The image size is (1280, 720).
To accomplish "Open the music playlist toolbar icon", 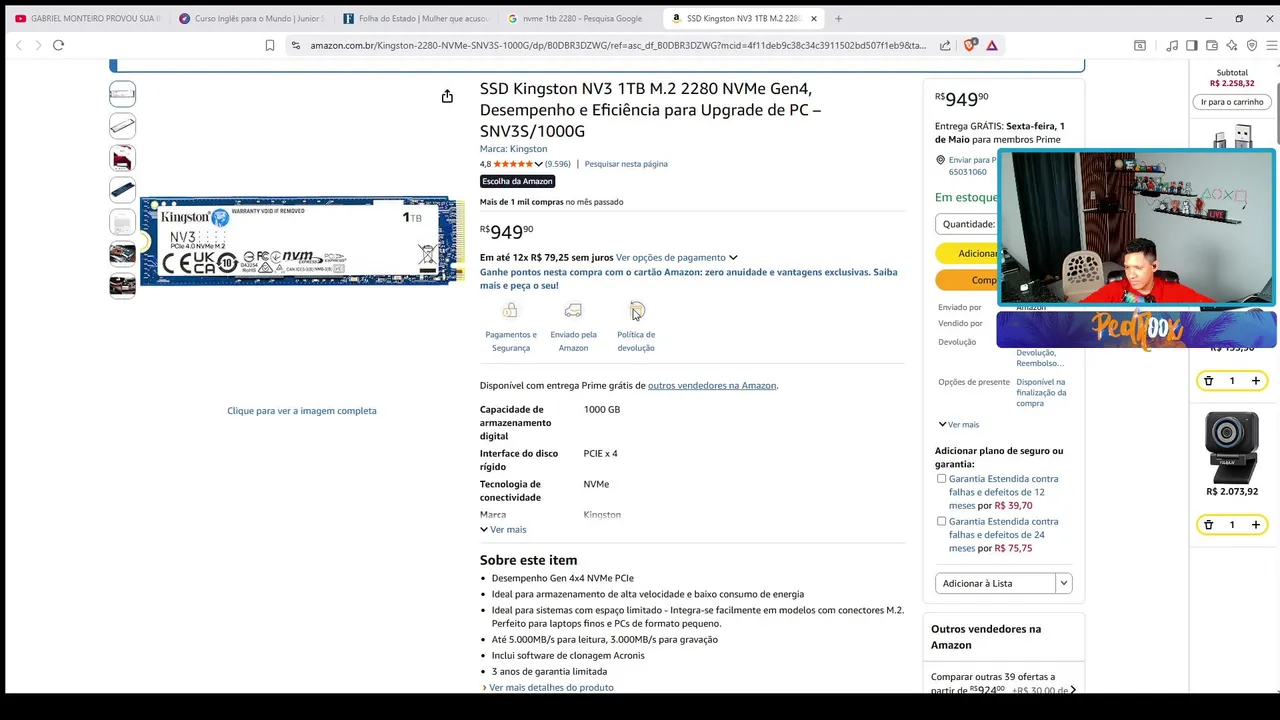I will (x=1172, y=45).
